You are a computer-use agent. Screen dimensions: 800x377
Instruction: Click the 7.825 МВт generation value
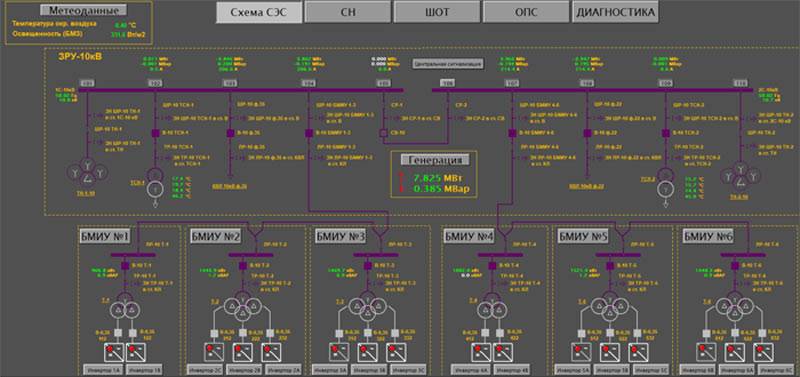click(x=438, y=178)
